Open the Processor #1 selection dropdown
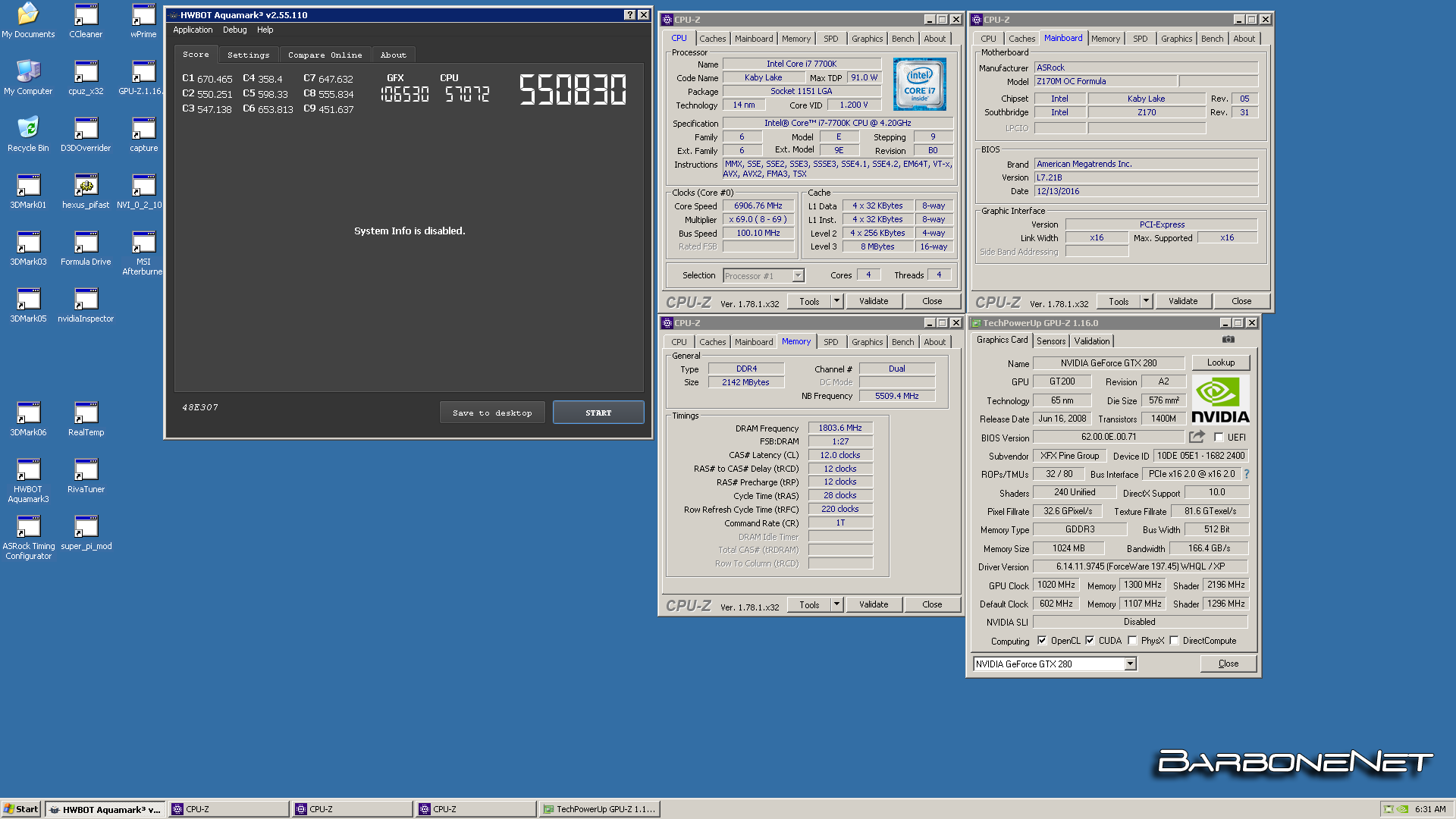The image size is (1456, 819). click(x=763, y=276)
